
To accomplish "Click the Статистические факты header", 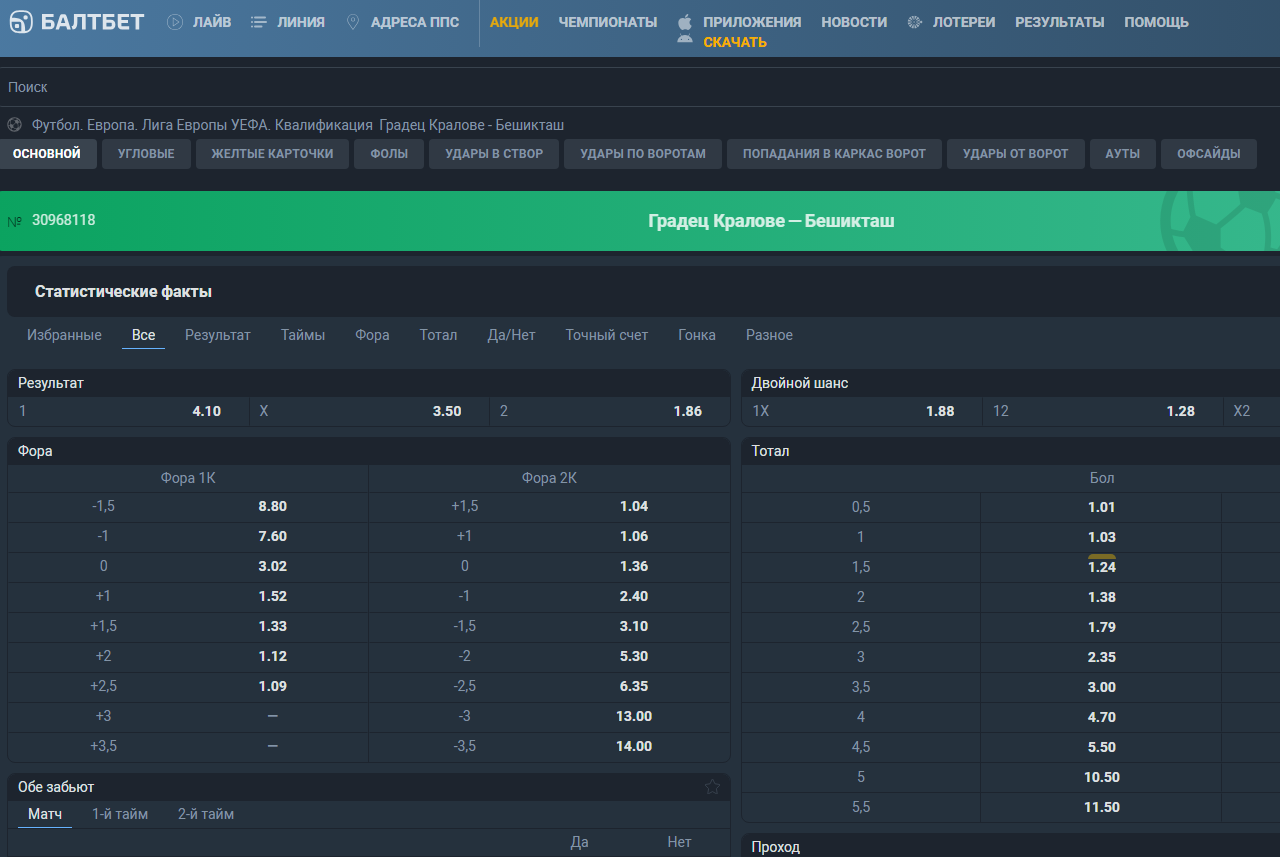I will pyautogui.click(x=123, y=292).
